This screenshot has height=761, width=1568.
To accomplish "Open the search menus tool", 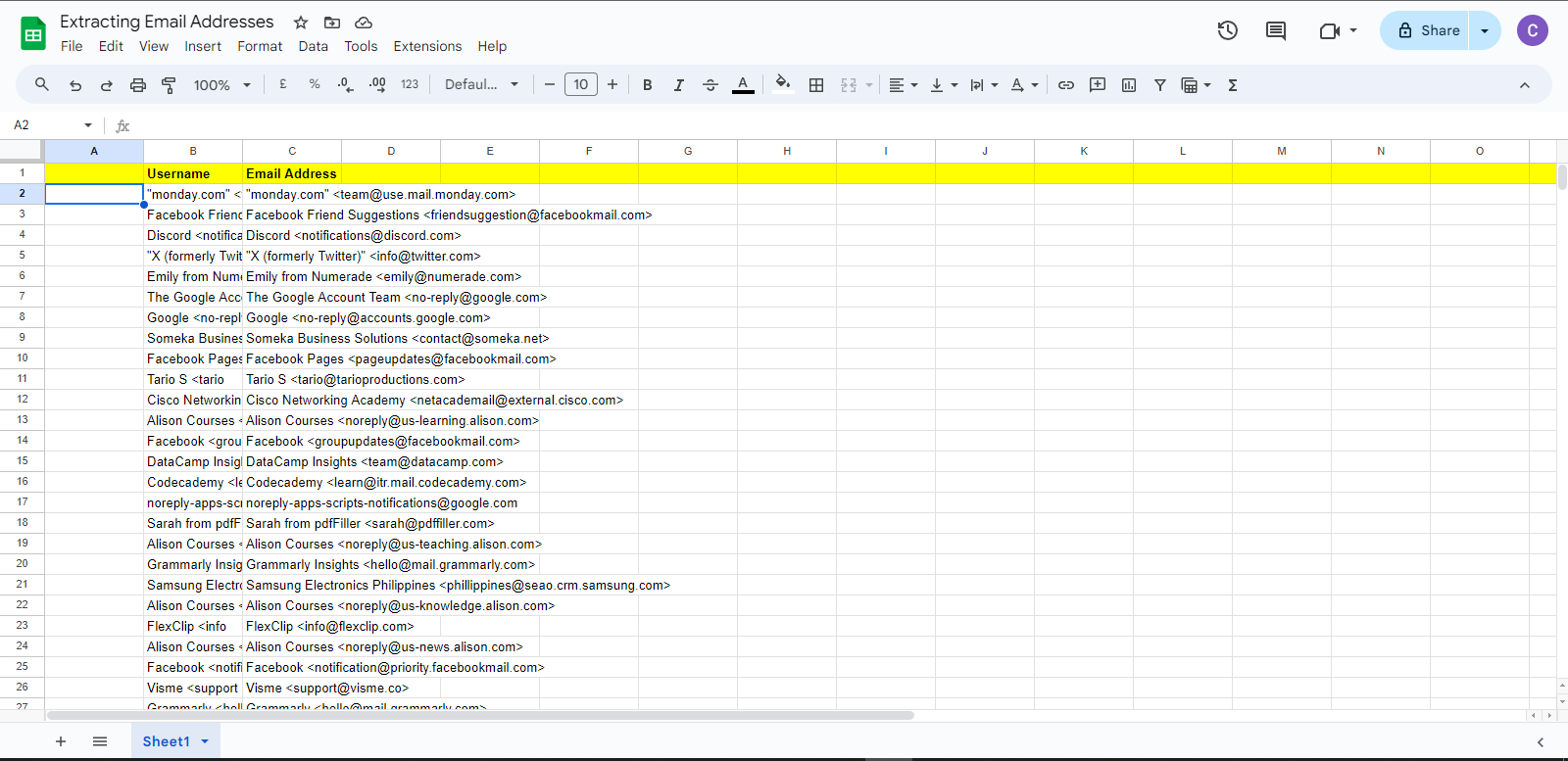I will coord(42,85).
